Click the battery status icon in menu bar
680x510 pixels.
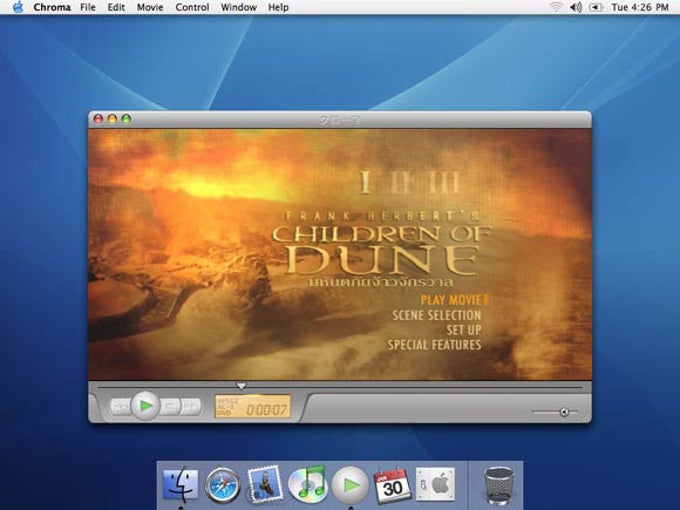(597, 7)
